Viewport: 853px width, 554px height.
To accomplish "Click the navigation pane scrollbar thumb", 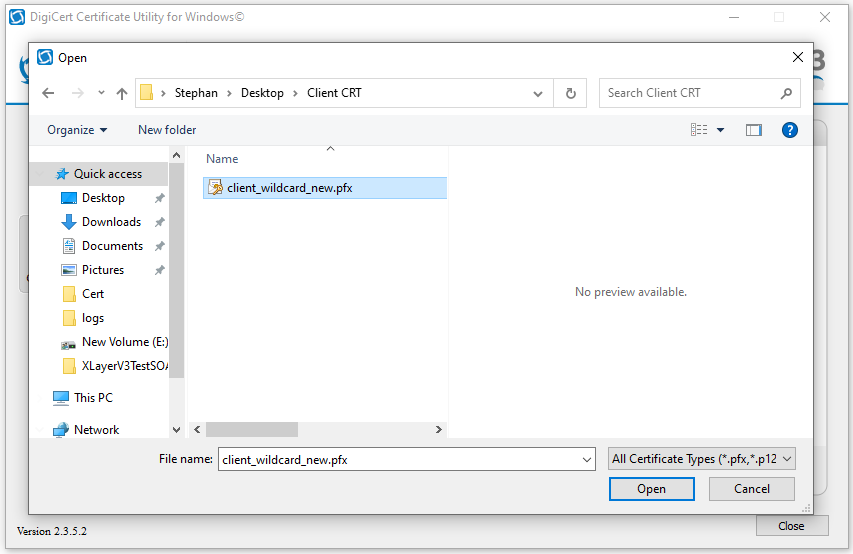I will click(x=176, y=269).
